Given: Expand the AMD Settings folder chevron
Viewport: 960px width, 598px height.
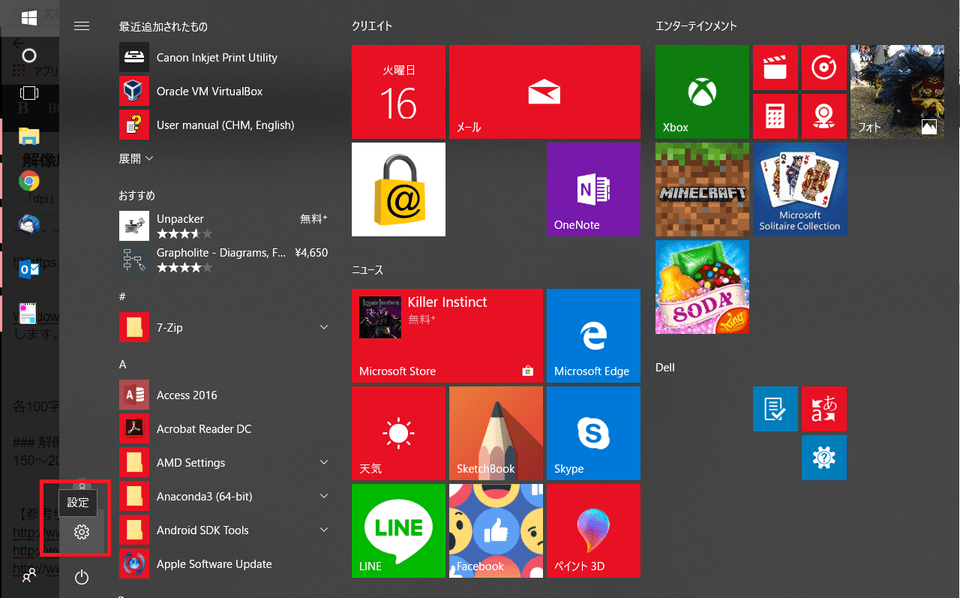Looking at the screenshot, I should 323,462.
